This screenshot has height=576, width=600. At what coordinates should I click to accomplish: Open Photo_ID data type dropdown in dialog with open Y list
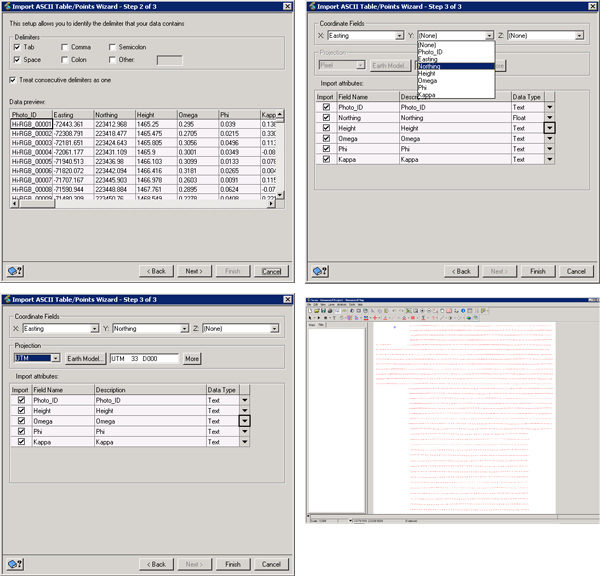click(549, 107)
